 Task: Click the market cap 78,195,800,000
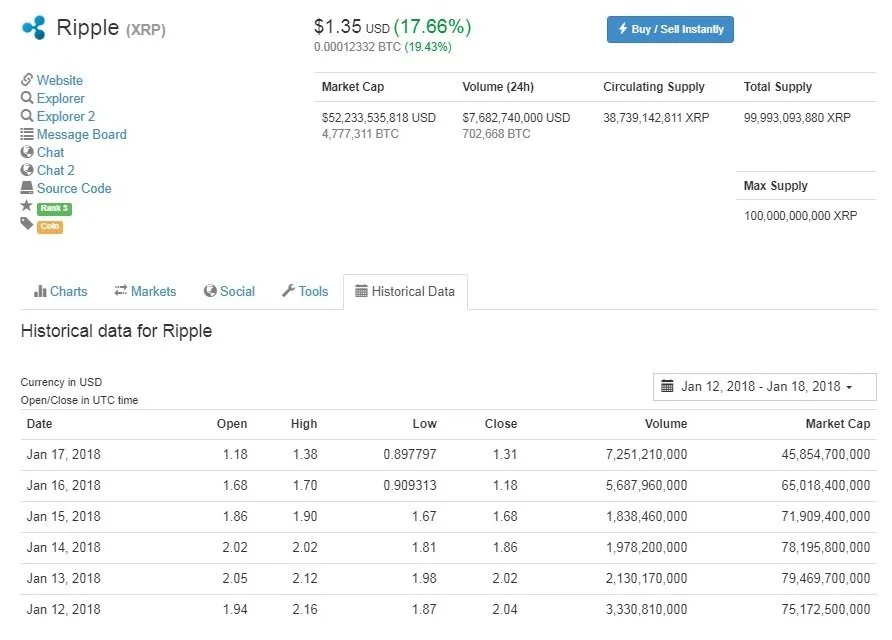pyautogui.click(x=825, y=547)
